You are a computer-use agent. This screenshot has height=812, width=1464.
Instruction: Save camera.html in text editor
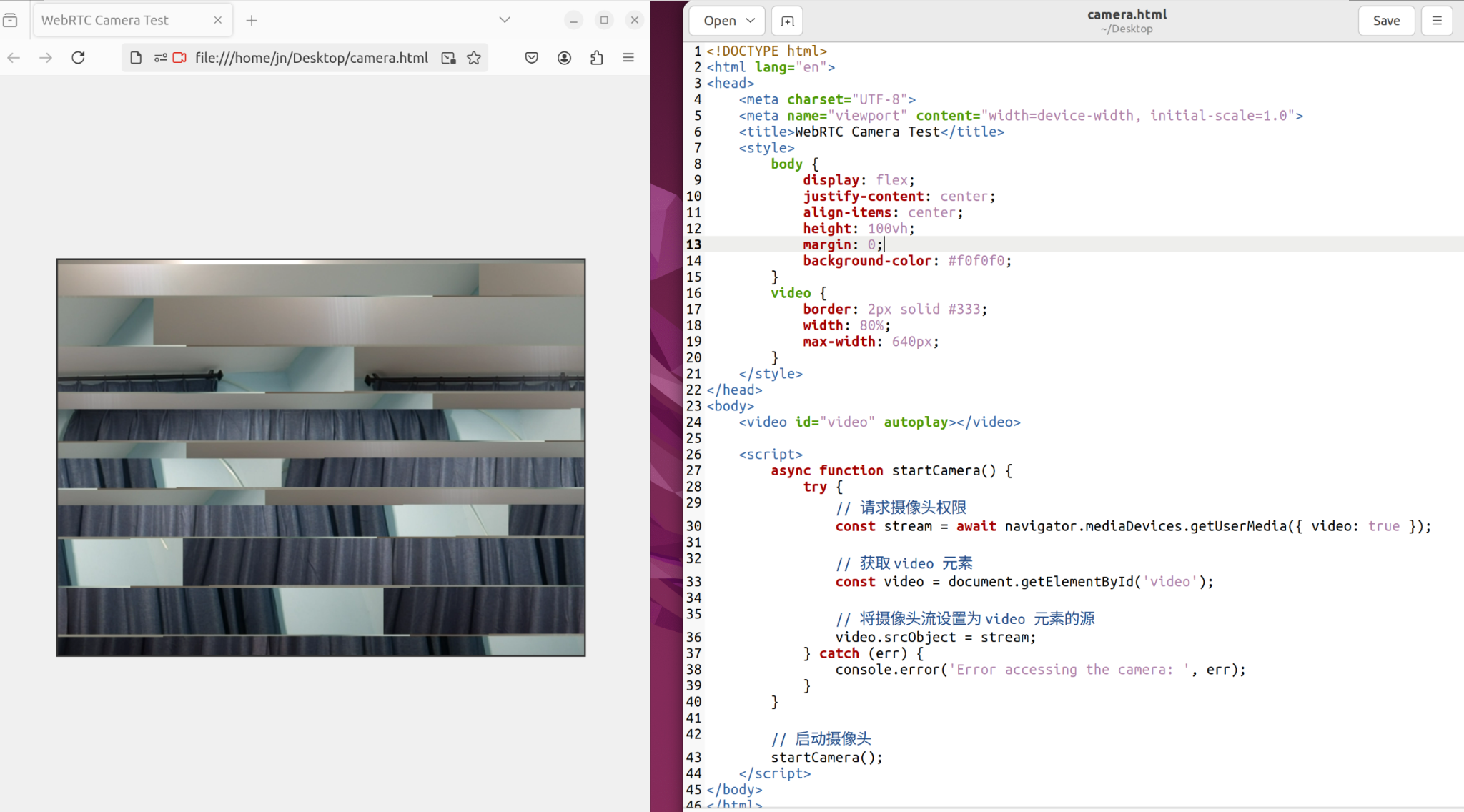tap(1386, 21)
